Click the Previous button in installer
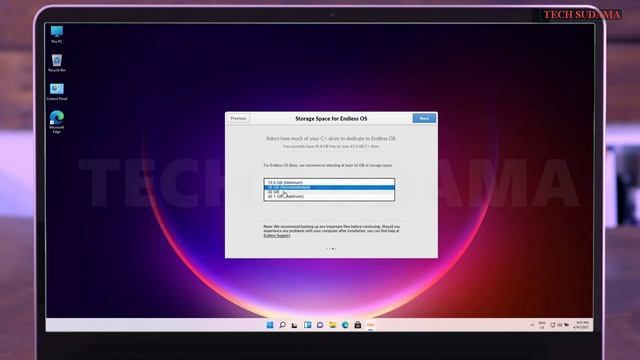The width and height of the screenshot is (640, 360). pyautogui.click(x=238, y=118)
